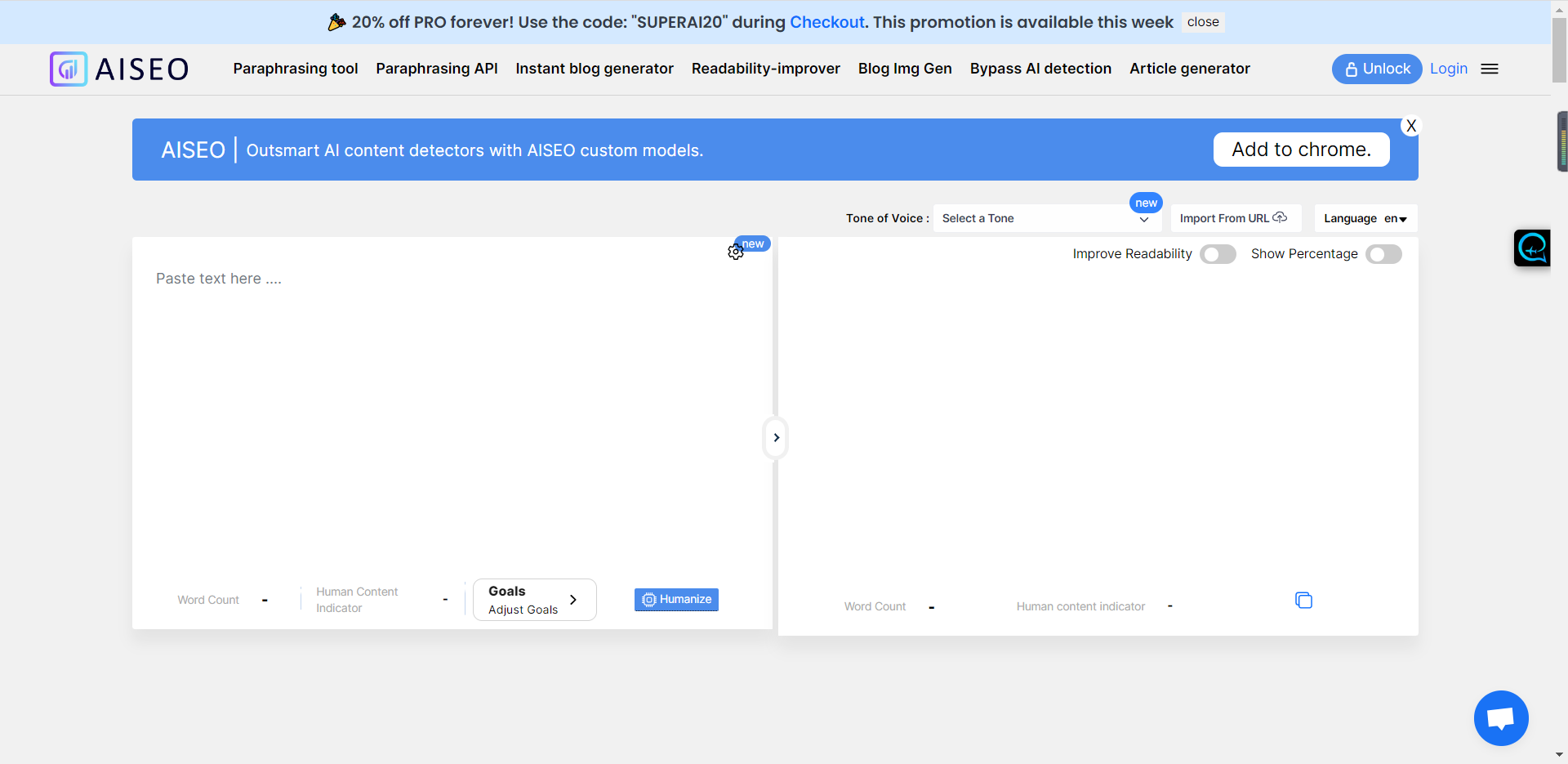Click the Unlock button
1568x764 pixels.
(x=1377, y=69)
